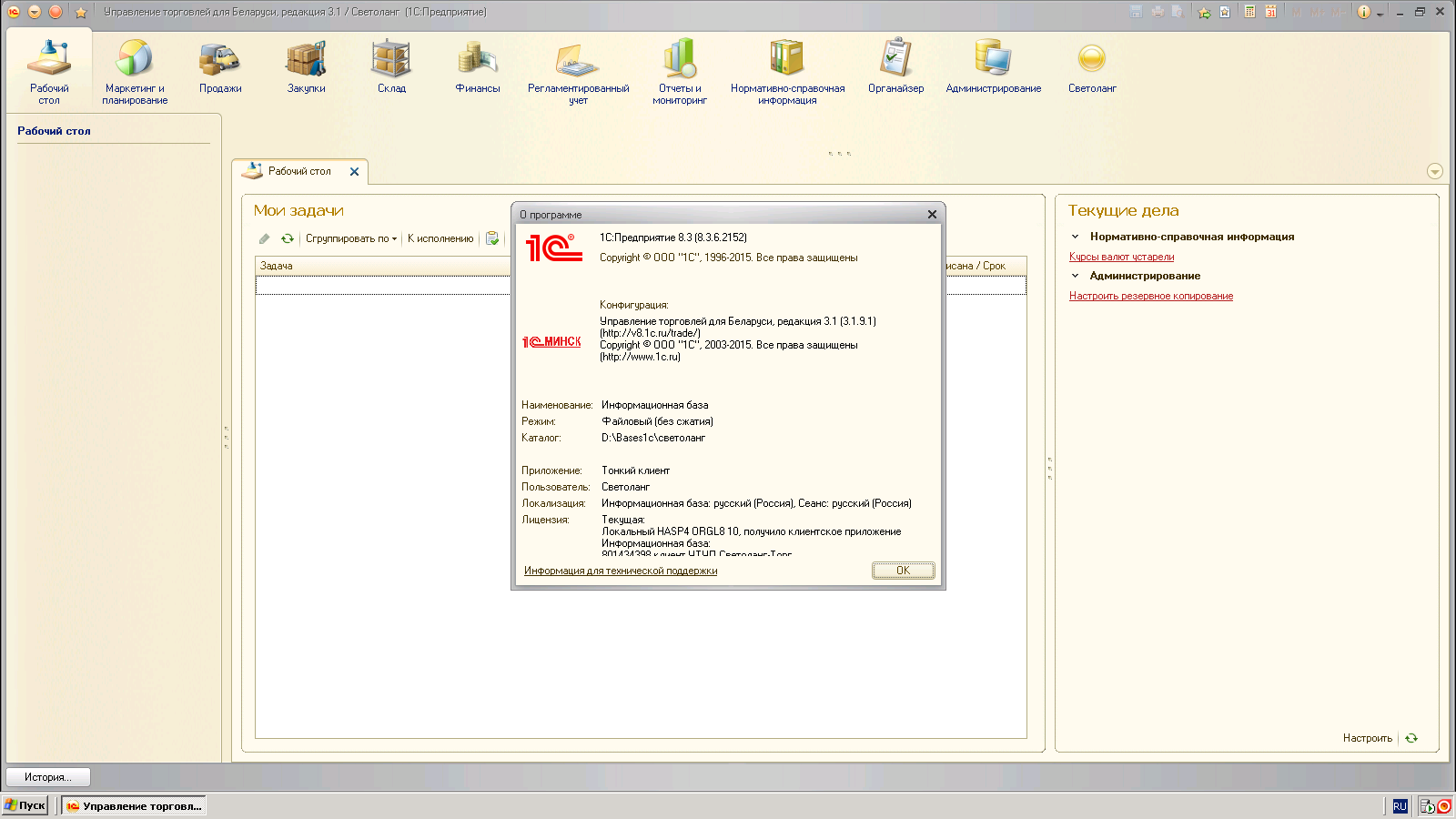
Task: Click the RU language indicator in tray
Action: pyautogui.click(x=1400, y=806)
